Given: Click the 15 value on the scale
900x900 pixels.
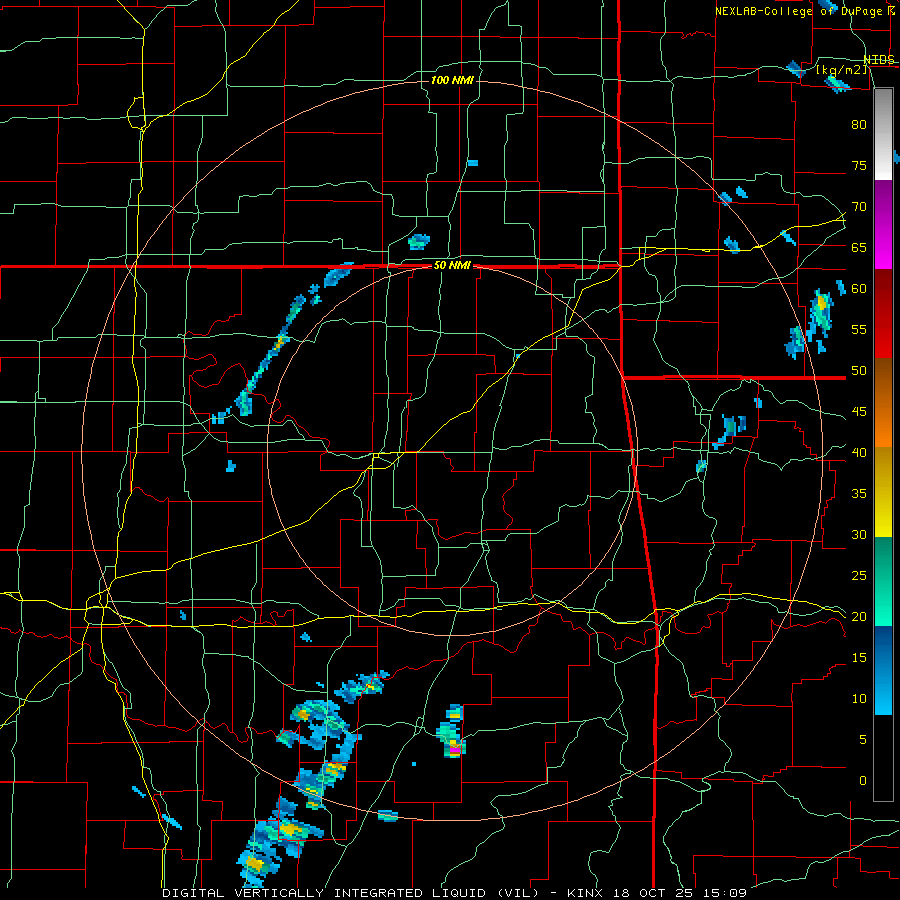Looking at the screenshot, I should (x=859, y=658).
